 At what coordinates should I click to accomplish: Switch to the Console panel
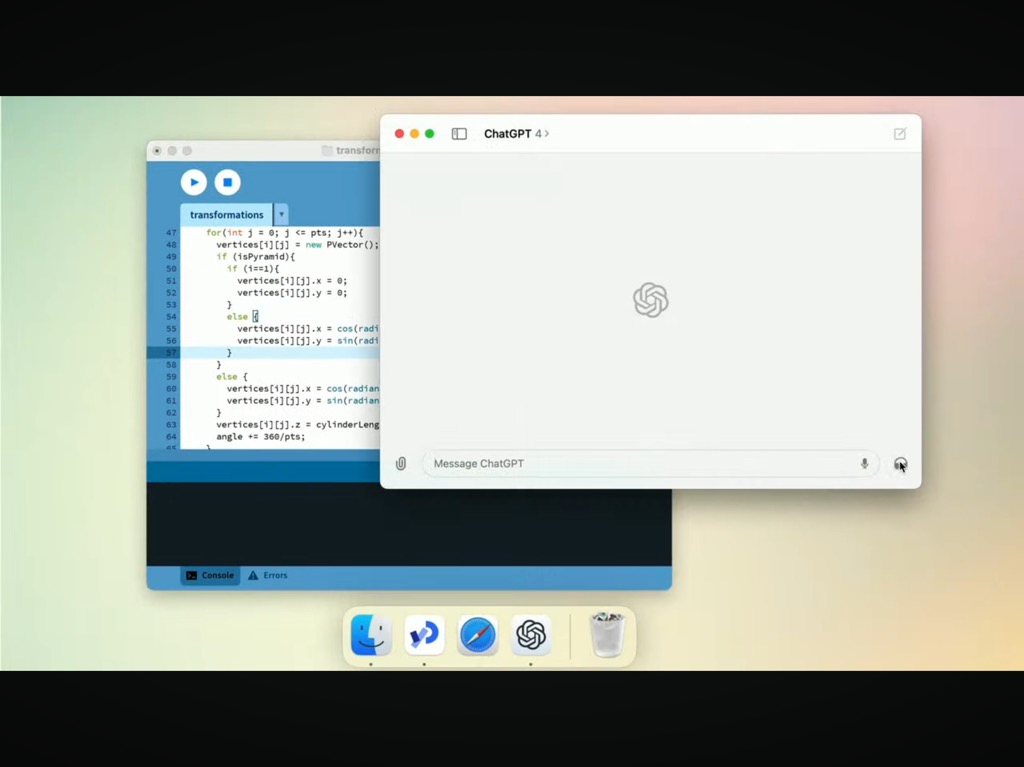tap(210, 576)
